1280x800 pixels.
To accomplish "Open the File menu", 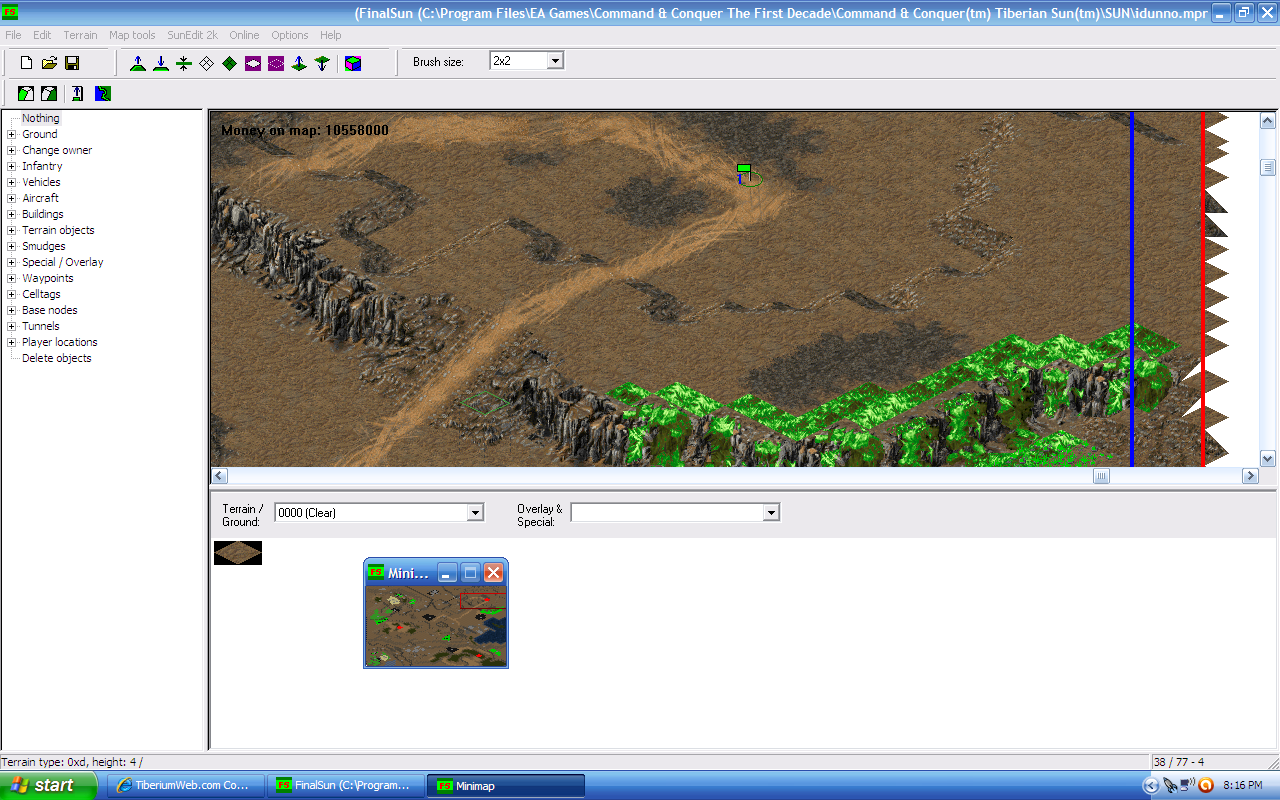I will pyautogui.click(x=13, y=35).
